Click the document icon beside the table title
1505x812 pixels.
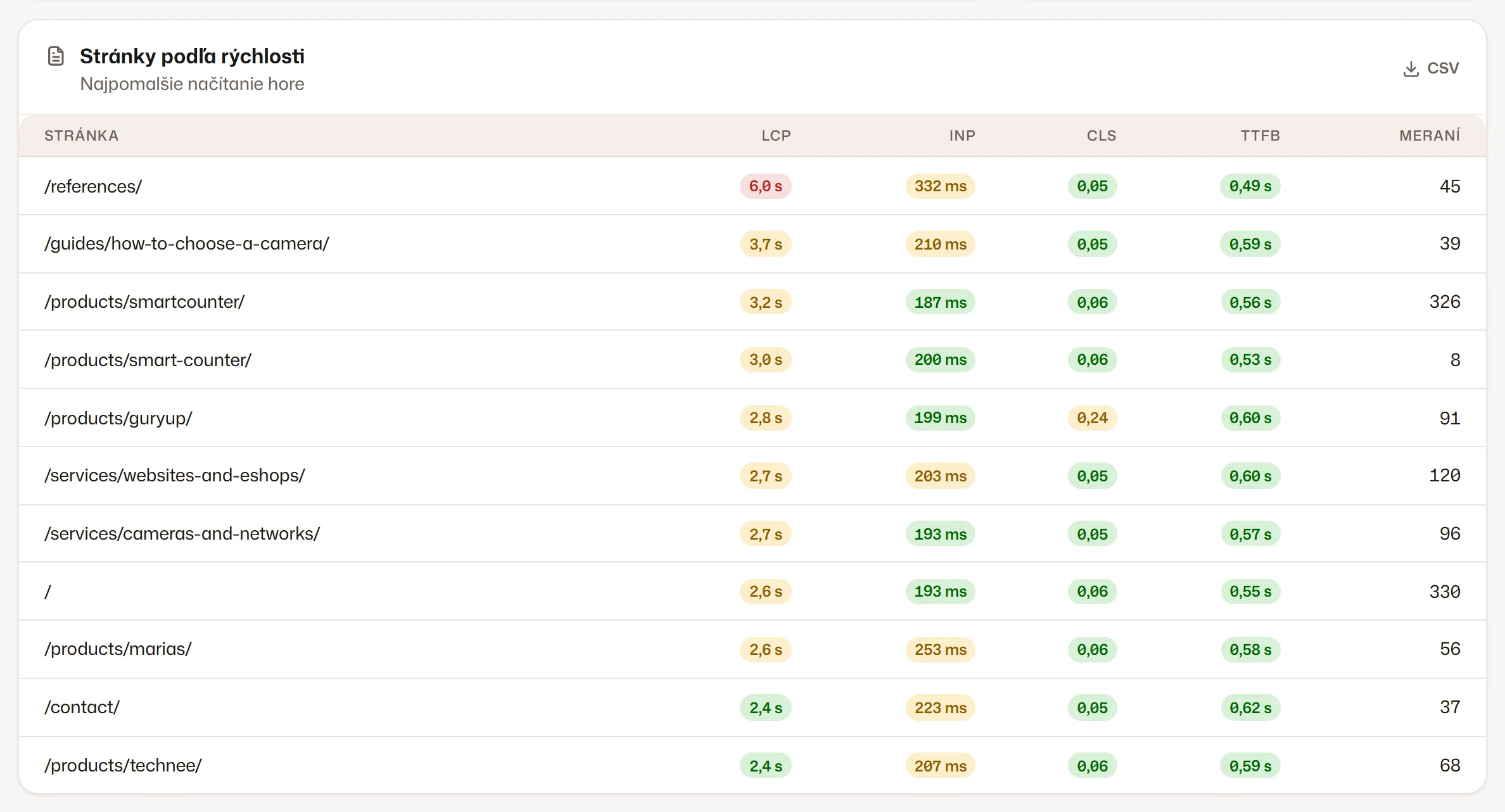pos(56,56)
